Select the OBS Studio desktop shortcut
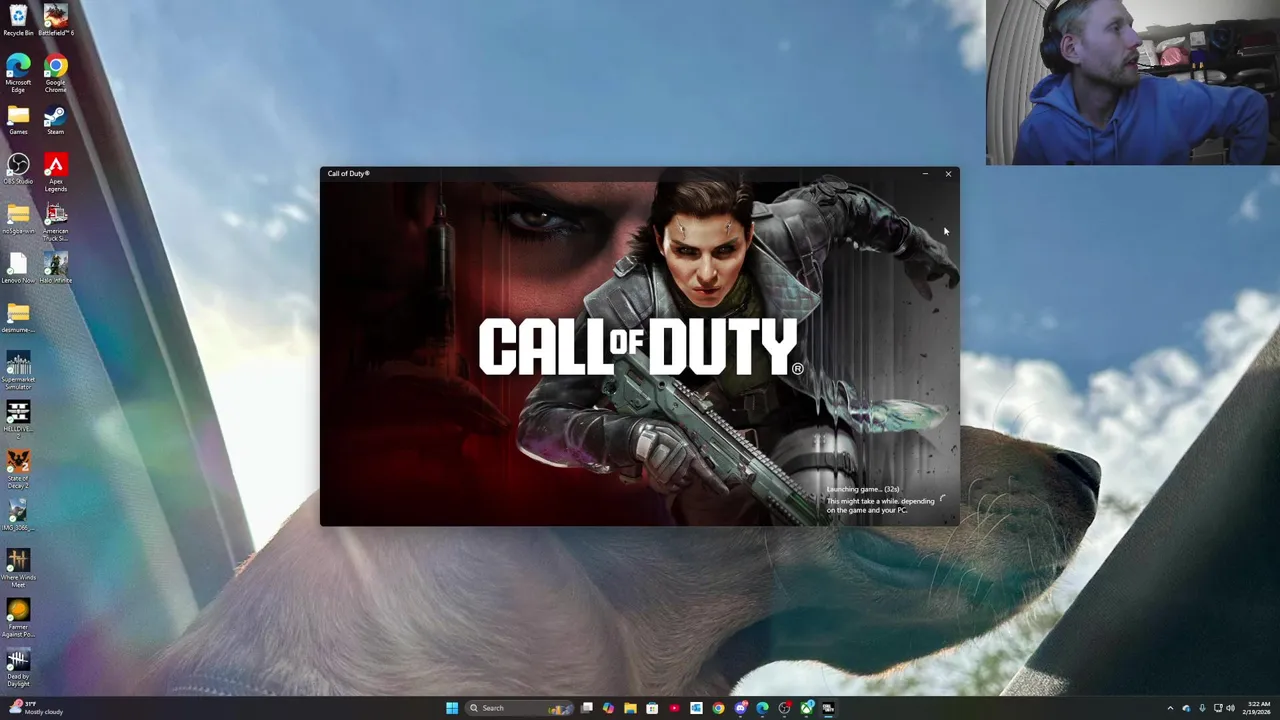The image size is (1280, 720). click(x=18, y=168)
